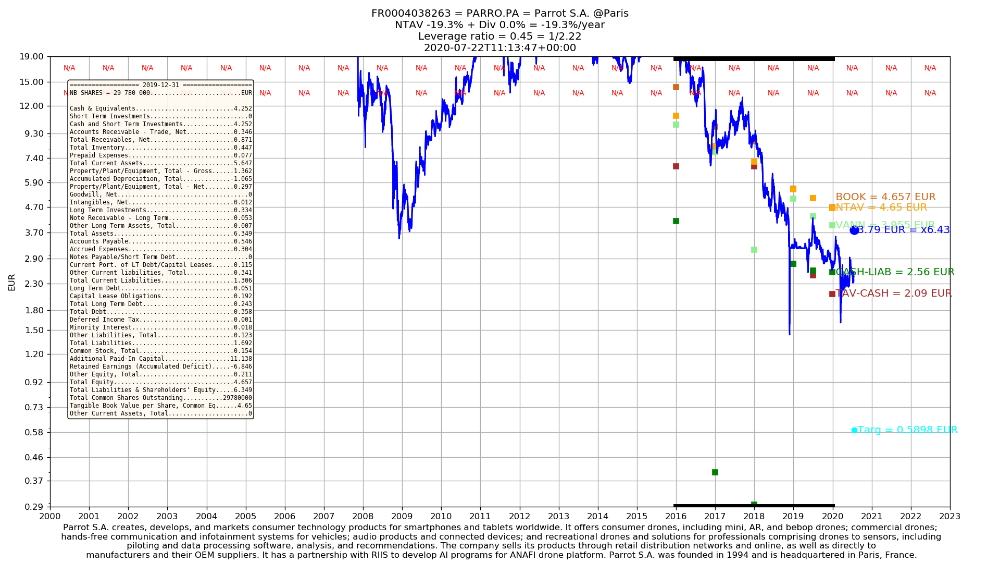The width and height of the screenshot is (1000, 563).
Task: Click the cyan Targ price marker
Action: click(x=854, y=430)
